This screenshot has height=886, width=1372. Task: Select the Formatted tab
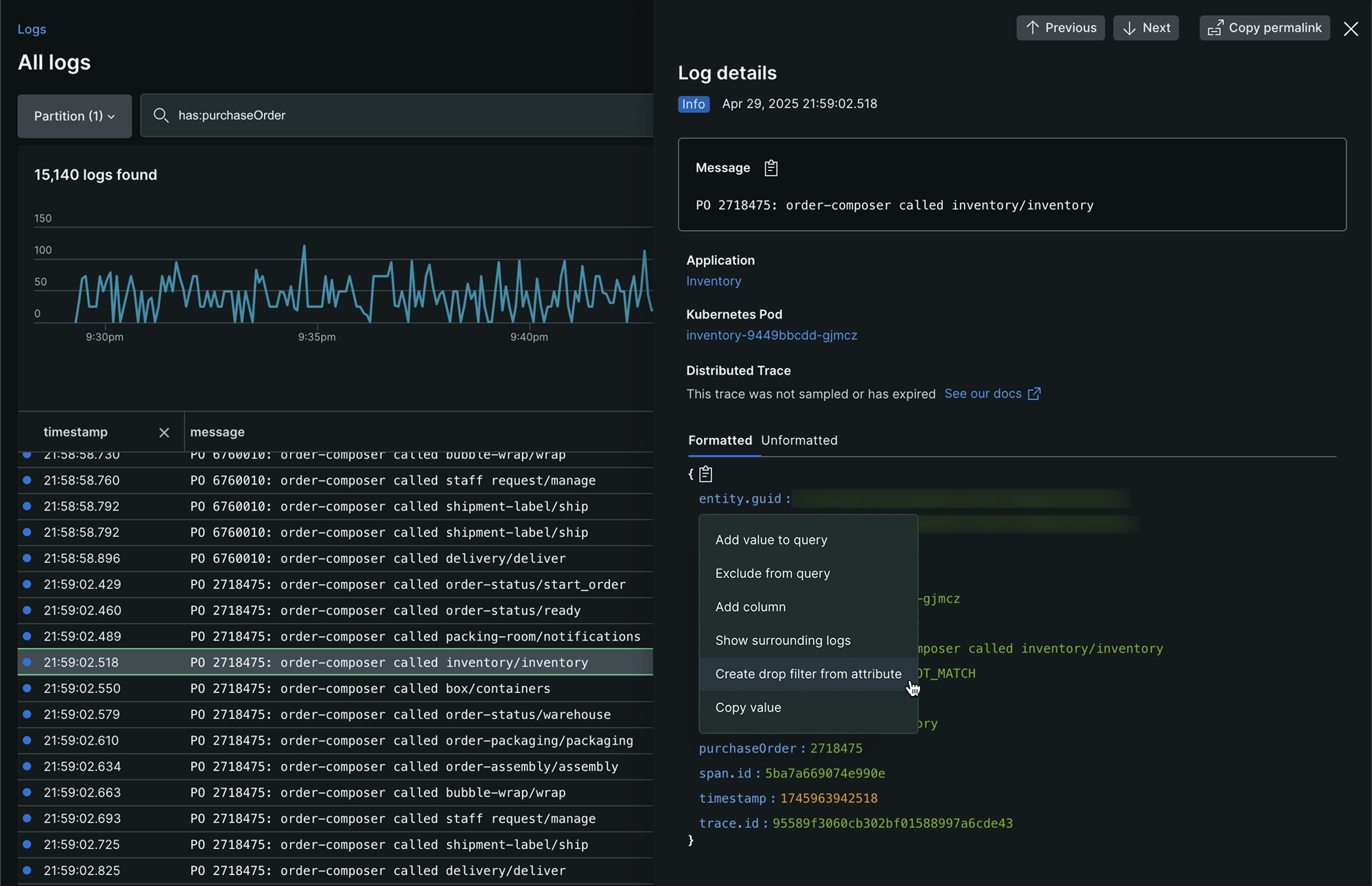tap(720, 441)
